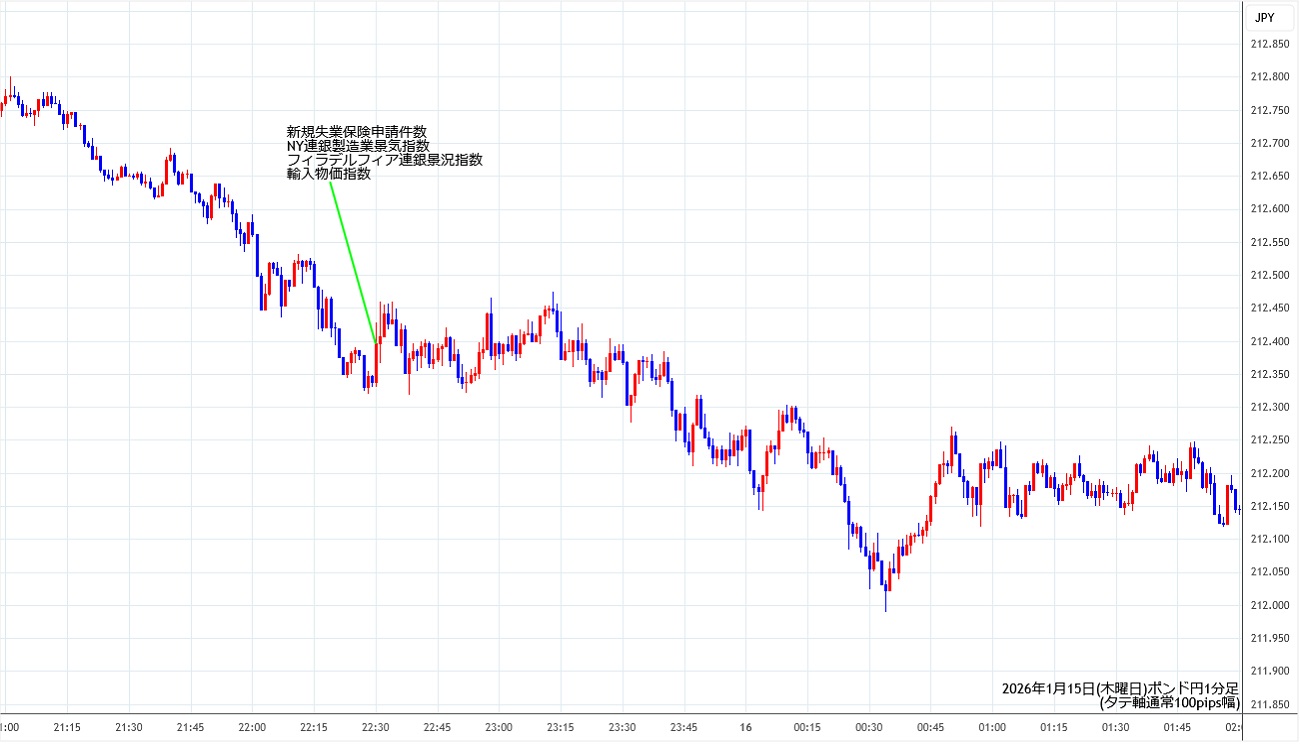The height and width of the screenshot is (745, 1300).
Task: Click the 2026年1月15日 ポンド円1分足 caption
Action: 1120,689
